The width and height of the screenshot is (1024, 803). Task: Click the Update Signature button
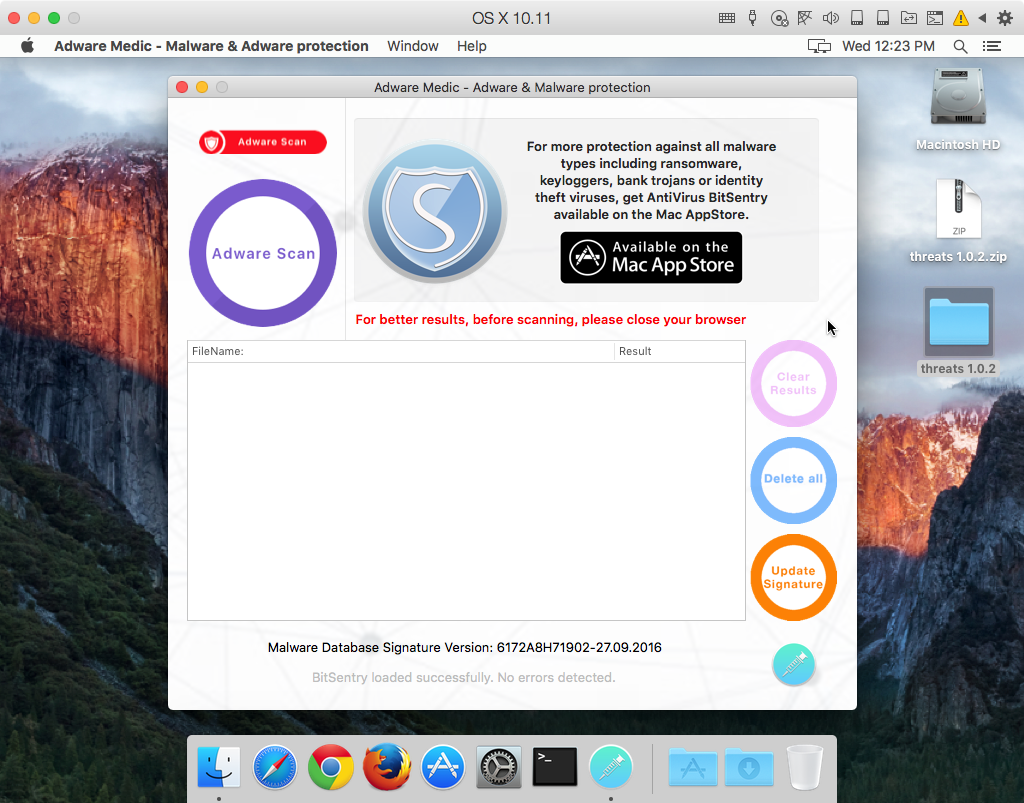(x=793, y=577)
